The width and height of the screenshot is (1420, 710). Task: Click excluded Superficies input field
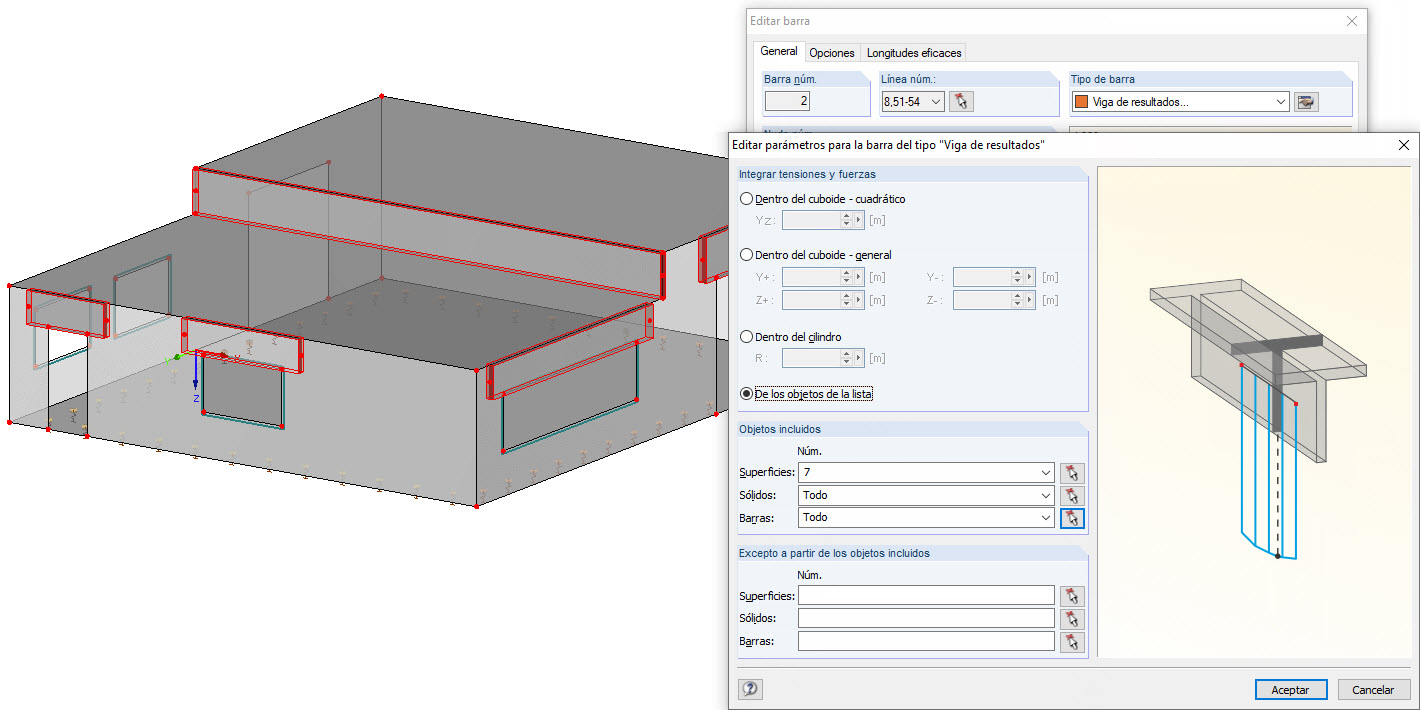926,596
